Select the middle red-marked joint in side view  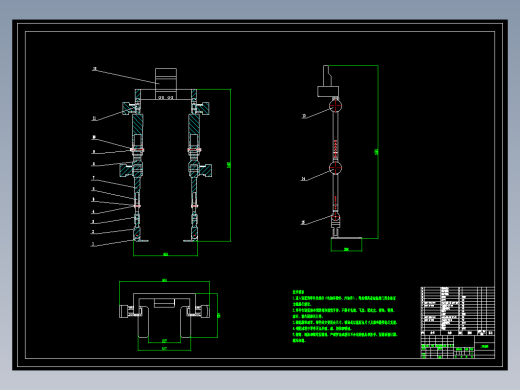coord(335,168)
